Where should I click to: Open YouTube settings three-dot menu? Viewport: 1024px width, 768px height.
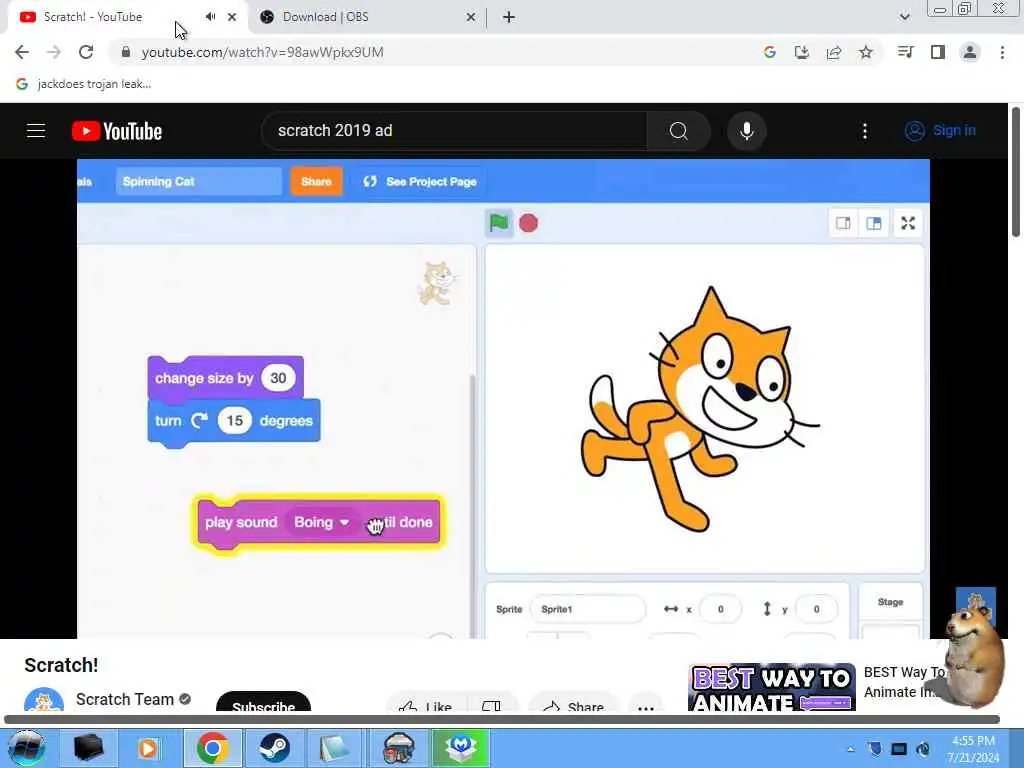click(x=865, y=131)
